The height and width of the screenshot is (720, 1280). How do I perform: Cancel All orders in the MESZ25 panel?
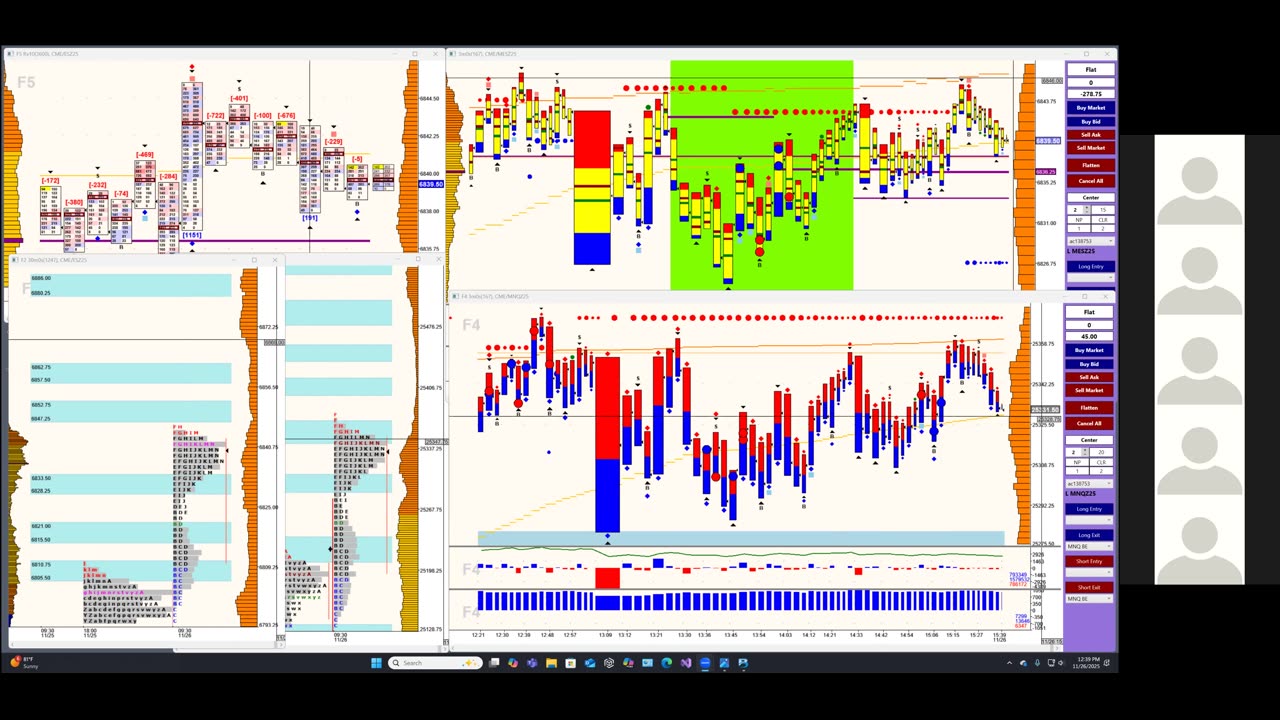pos(1091,181)
